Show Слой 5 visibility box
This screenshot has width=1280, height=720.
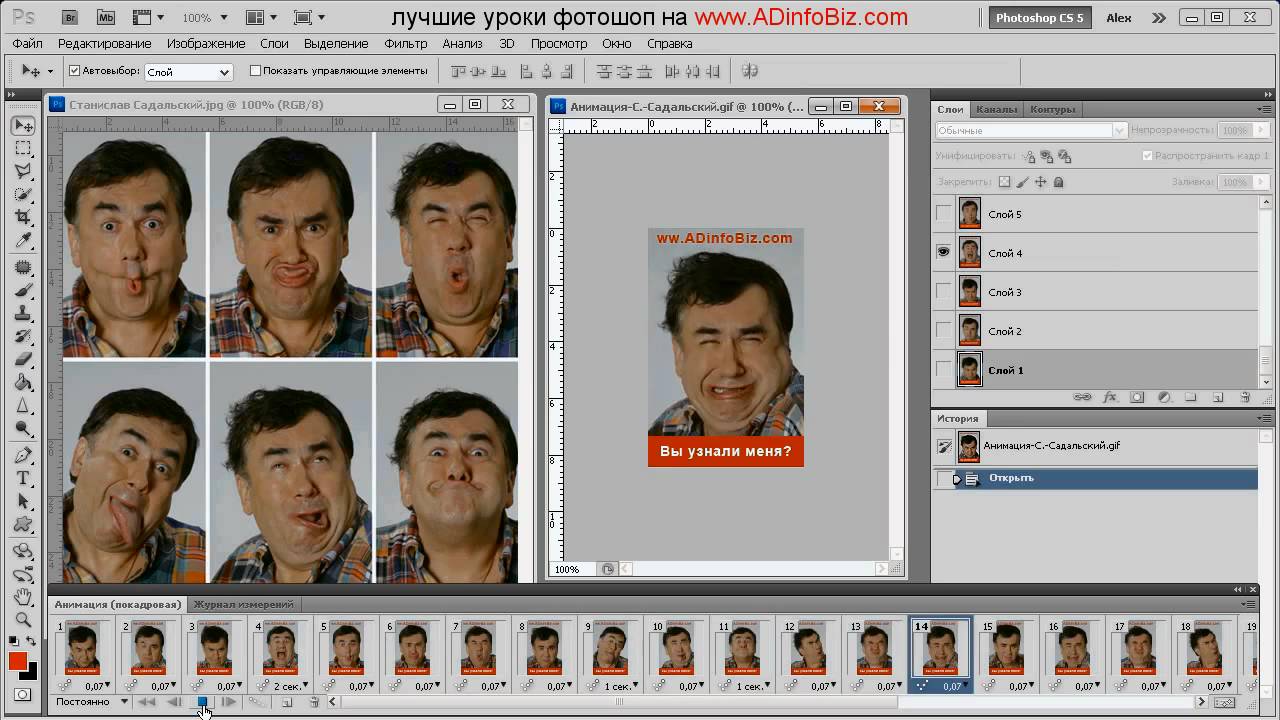tap(943, 213)
